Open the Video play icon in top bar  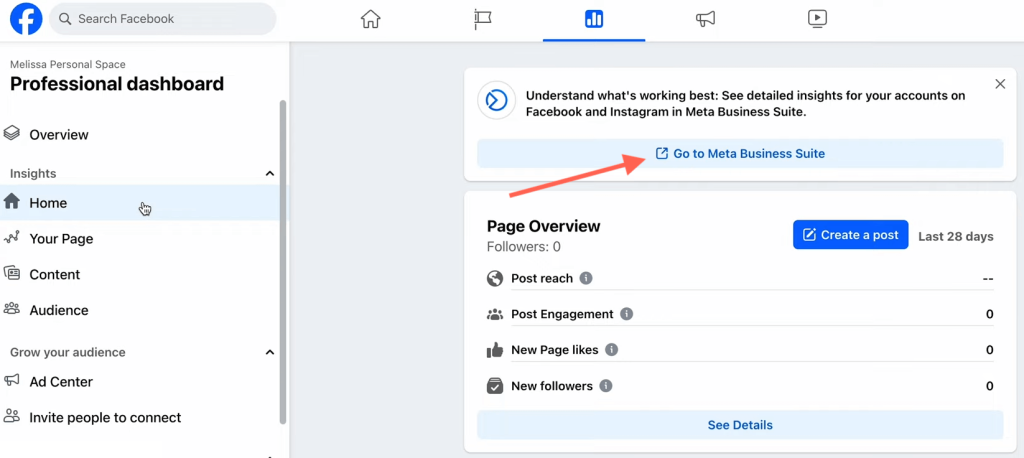[817, 19]
